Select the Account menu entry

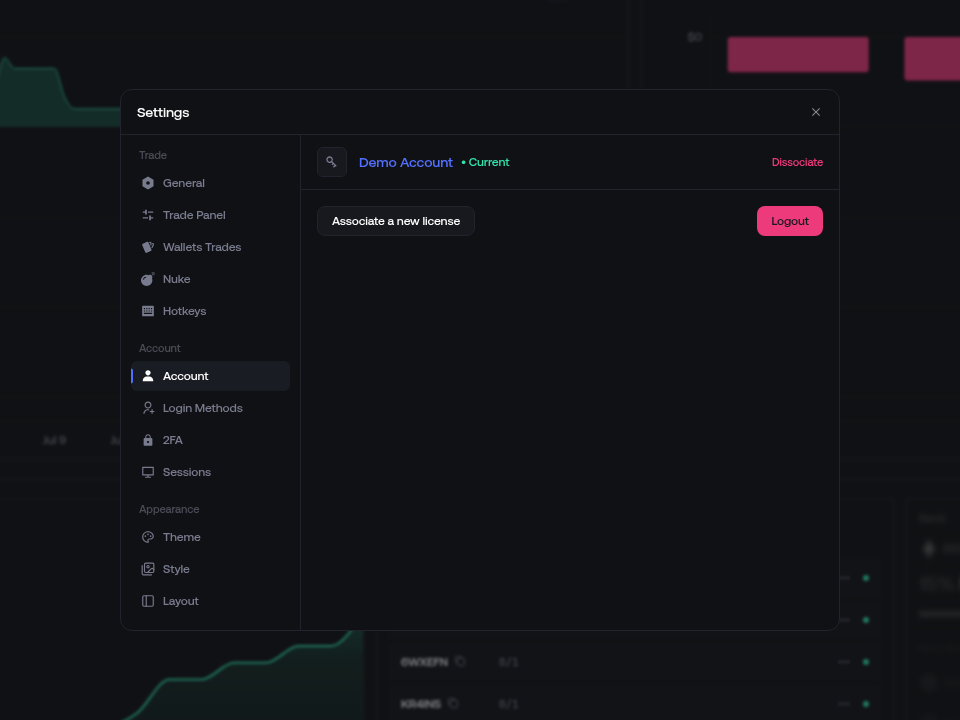(x=210, y=376)
